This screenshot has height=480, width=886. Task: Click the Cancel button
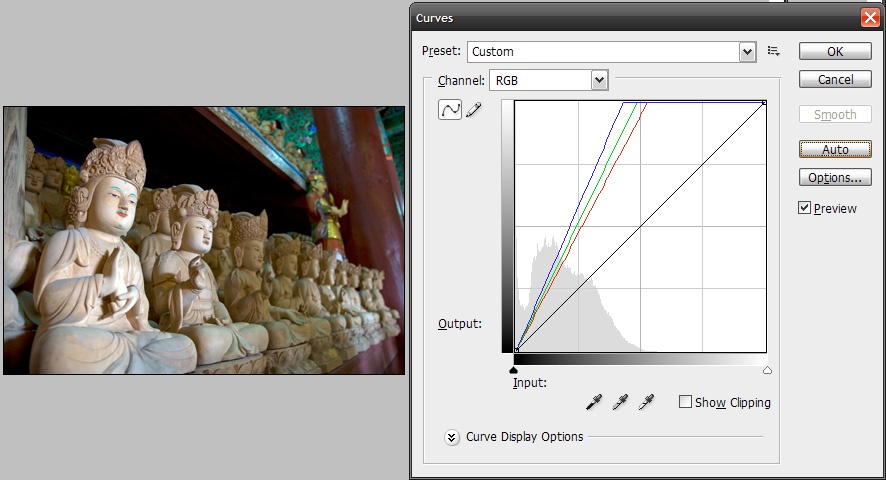[835, 79]
